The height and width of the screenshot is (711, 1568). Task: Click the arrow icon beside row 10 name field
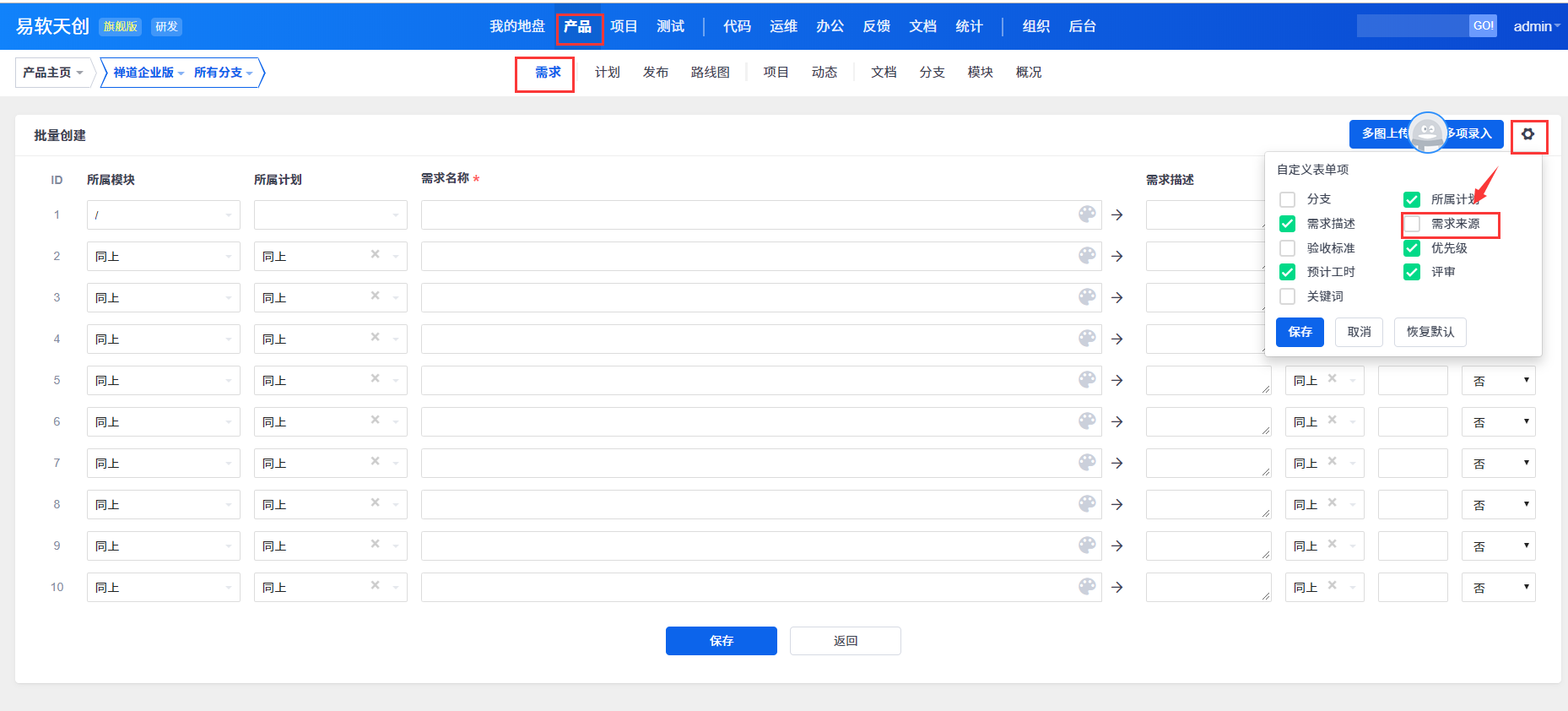click(x=1117, y=588)
